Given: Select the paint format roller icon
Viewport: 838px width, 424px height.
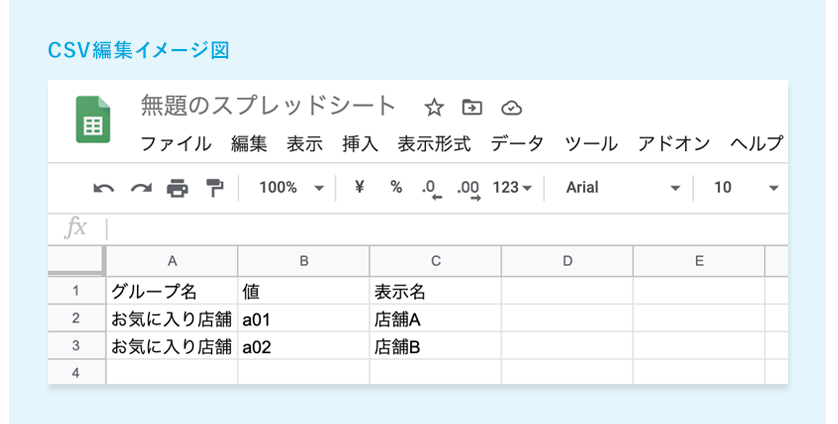Looking at the screenshot, I should point(215,188).
